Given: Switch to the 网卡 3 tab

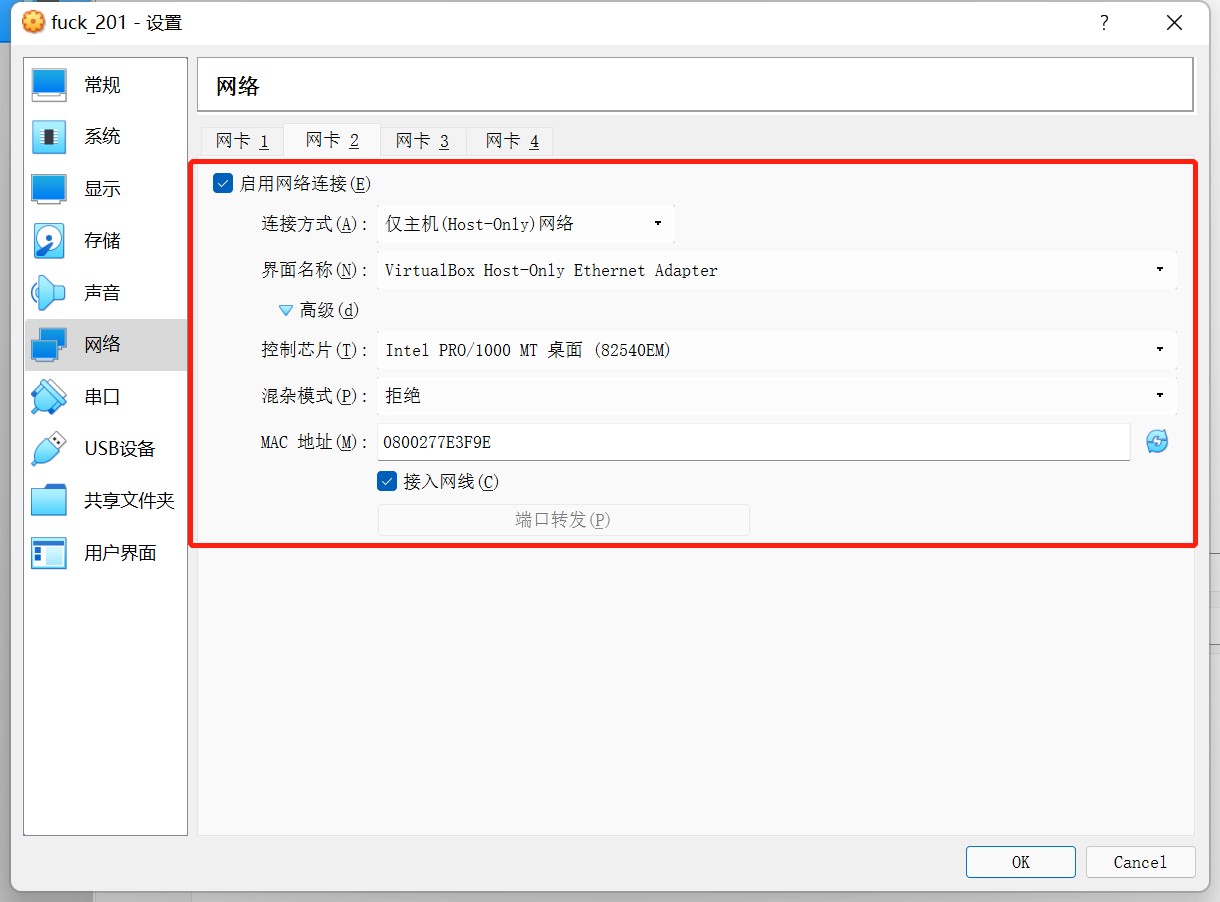Looking at the screenshot, I should [422, 141].
